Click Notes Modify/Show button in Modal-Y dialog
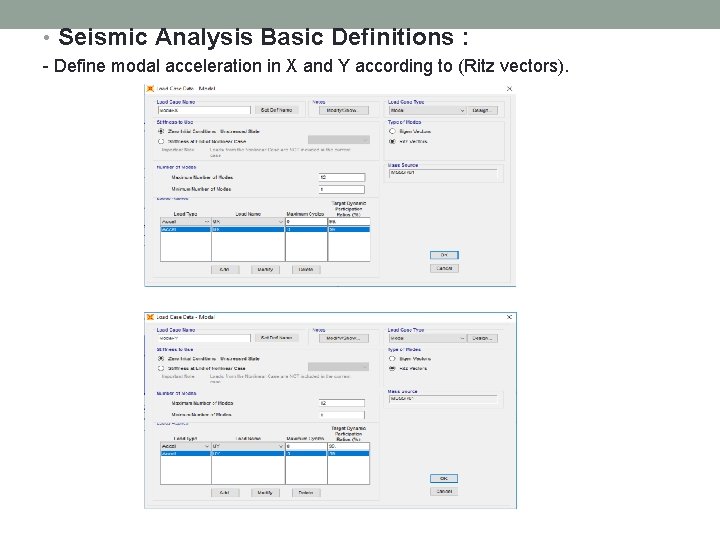Image resolution: width=720 pixels, height=540 pixels. 344,338
